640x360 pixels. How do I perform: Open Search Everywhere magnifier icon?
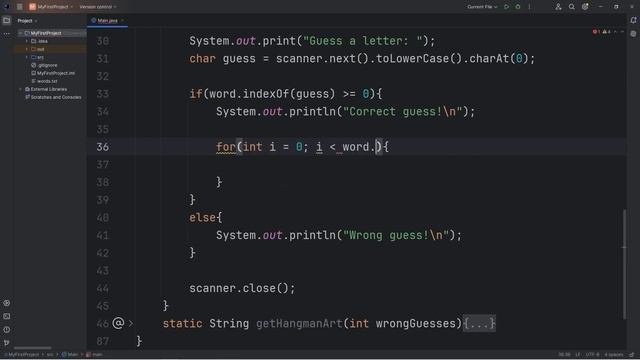pos(572,7)
